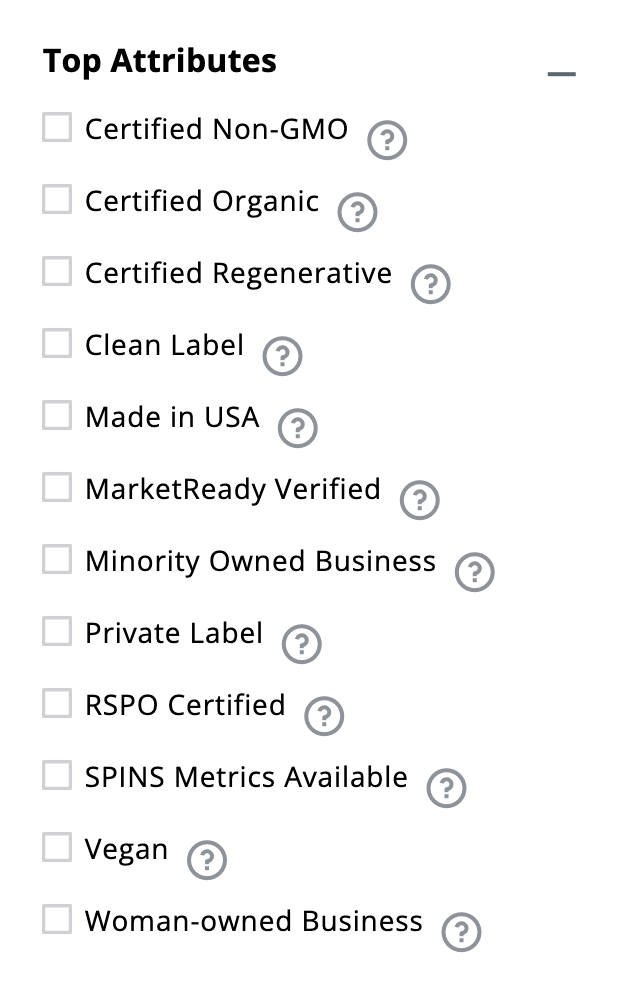This screenshot has height=982, width=638.
Task: Collapse the Top Attributes section
Action: 562,74
